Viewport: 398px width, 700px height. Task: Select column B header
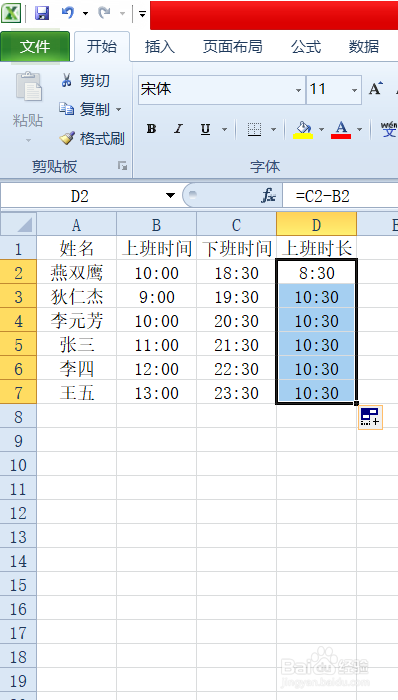[157, 224]
